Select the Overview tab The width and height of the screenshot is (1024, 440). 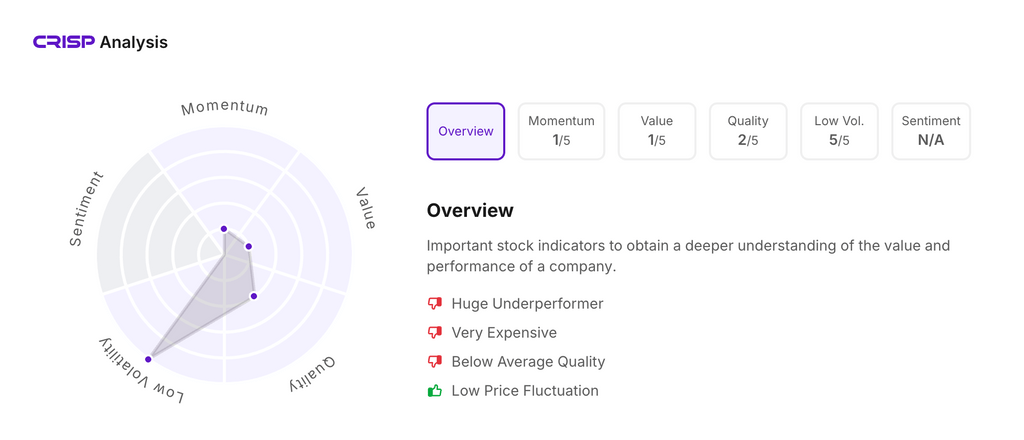[x=466, y=131]
